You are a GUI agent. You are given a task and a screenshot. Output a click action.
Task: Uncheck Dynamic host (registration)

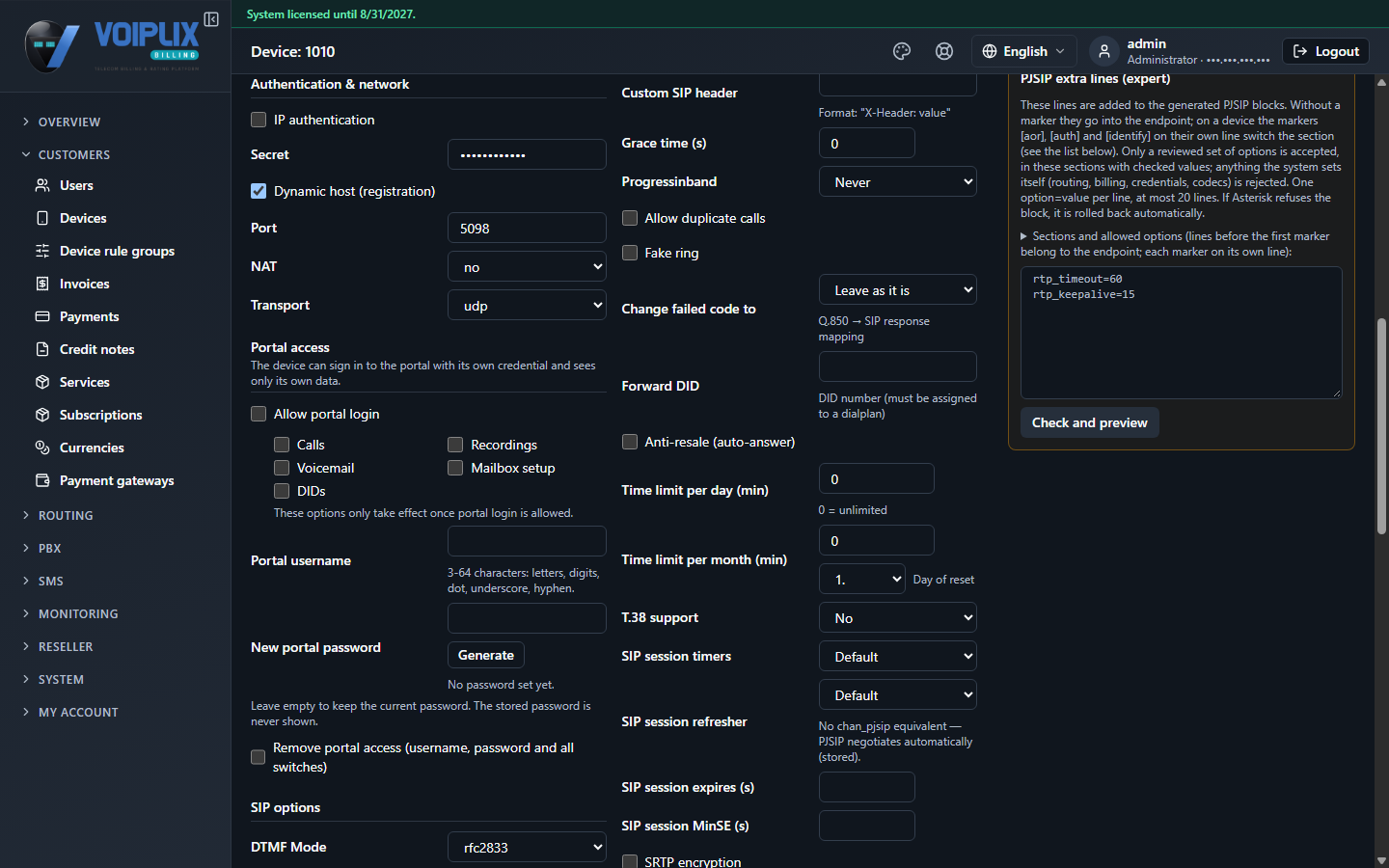pos(259,191)
